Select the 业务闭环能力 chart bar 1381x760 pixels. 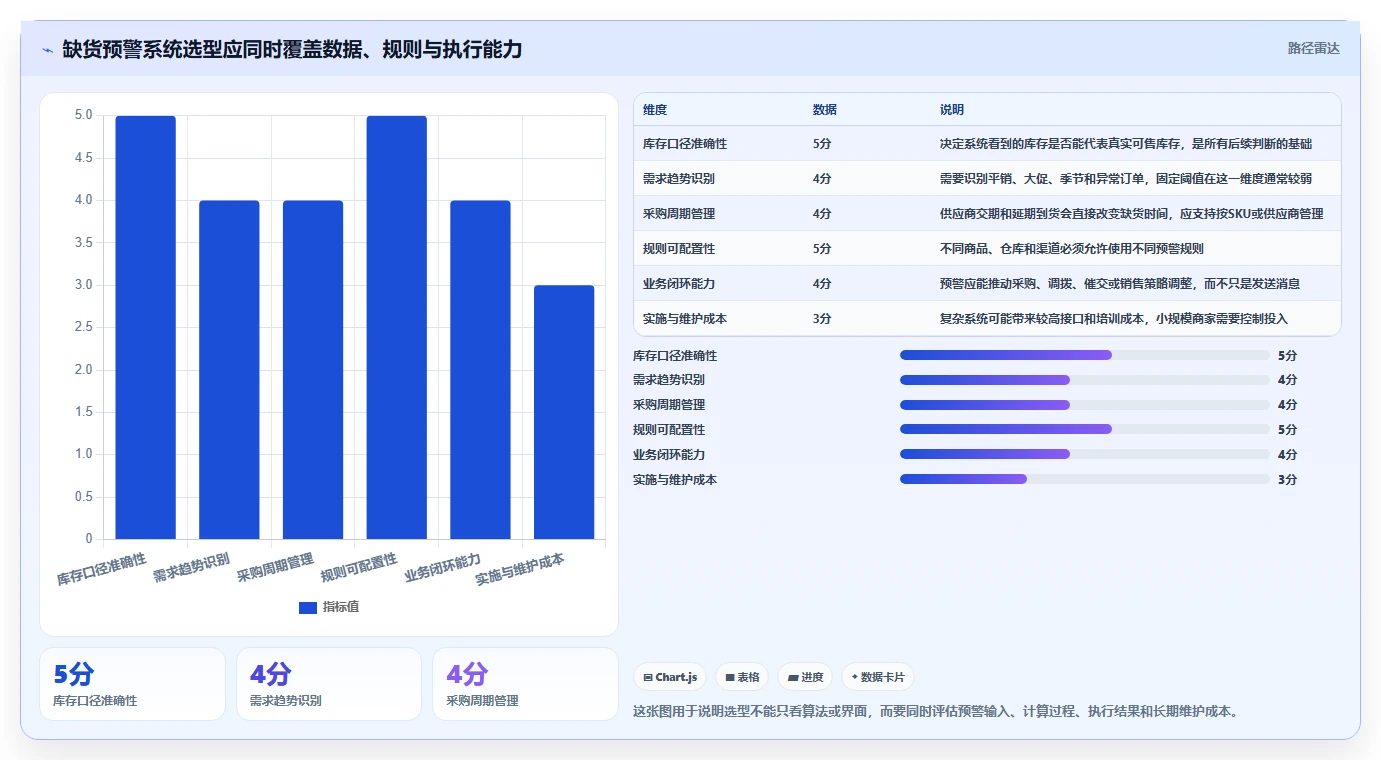pyautogui.click(x=480, y=370)
